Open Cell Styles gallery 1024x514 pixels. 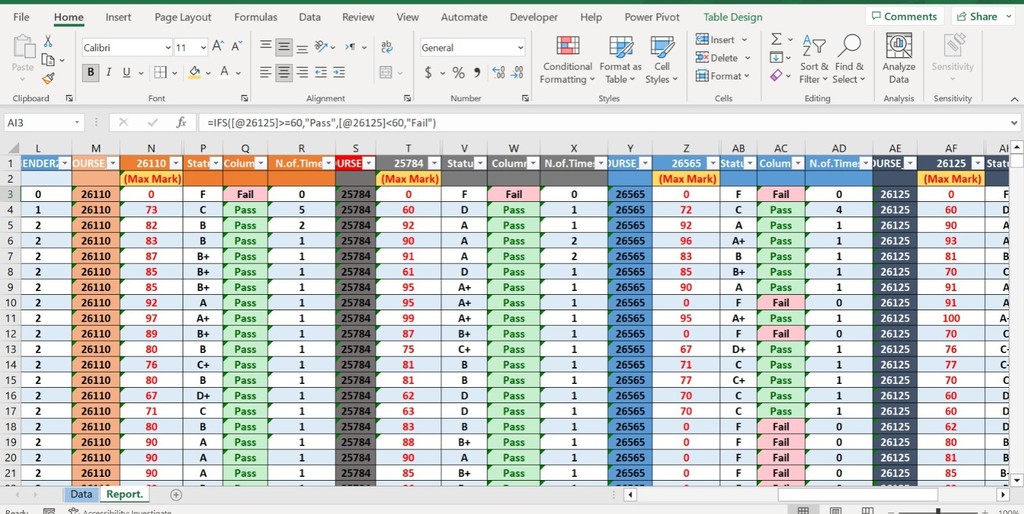pos(662,60)
